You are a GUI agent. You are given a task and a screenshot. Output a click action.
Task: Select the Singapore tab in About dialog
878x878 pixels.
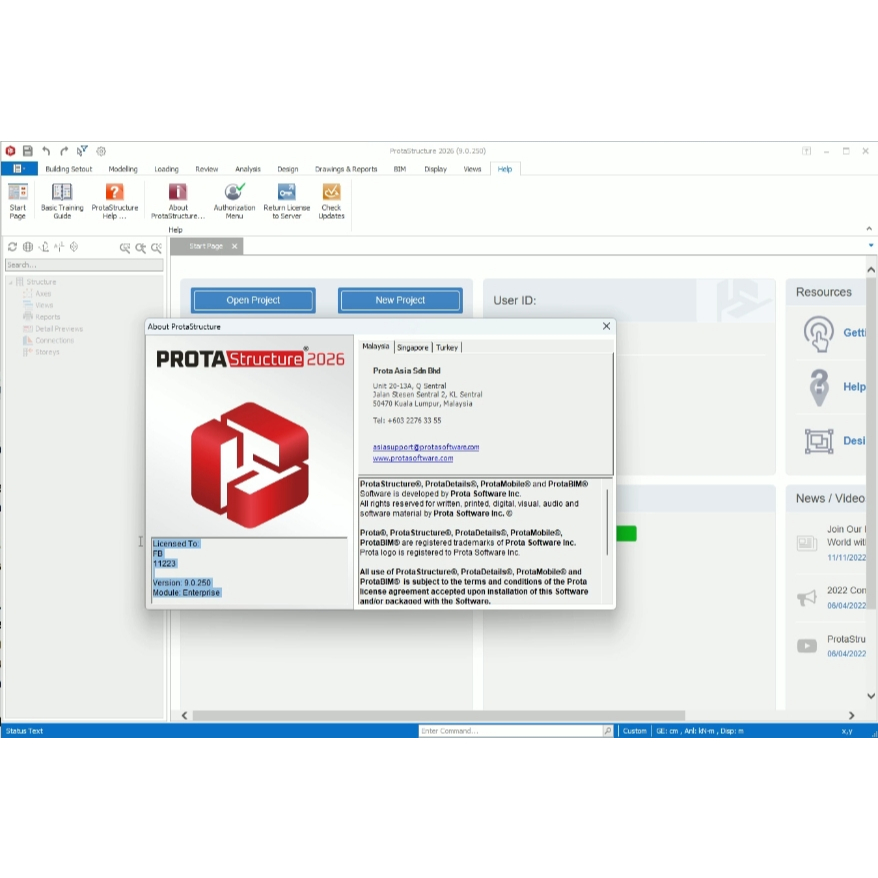tap(413, 348)
